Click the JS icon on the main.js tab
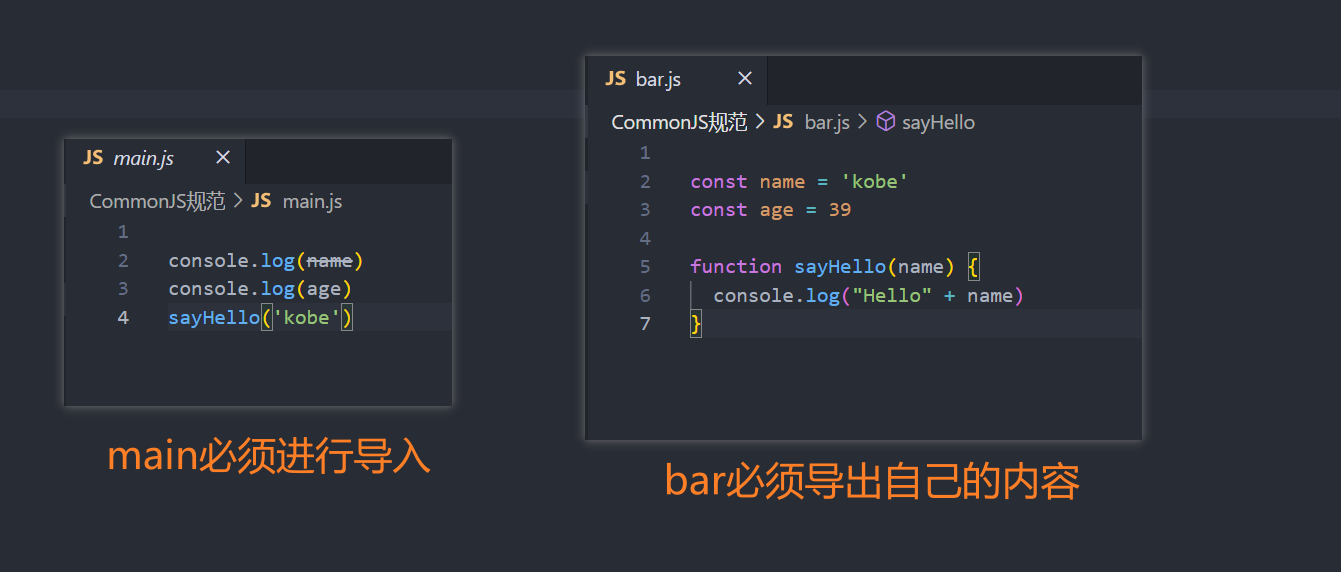Image resolution: width=1341 pixels, height=572 pixels. [93, 158]
